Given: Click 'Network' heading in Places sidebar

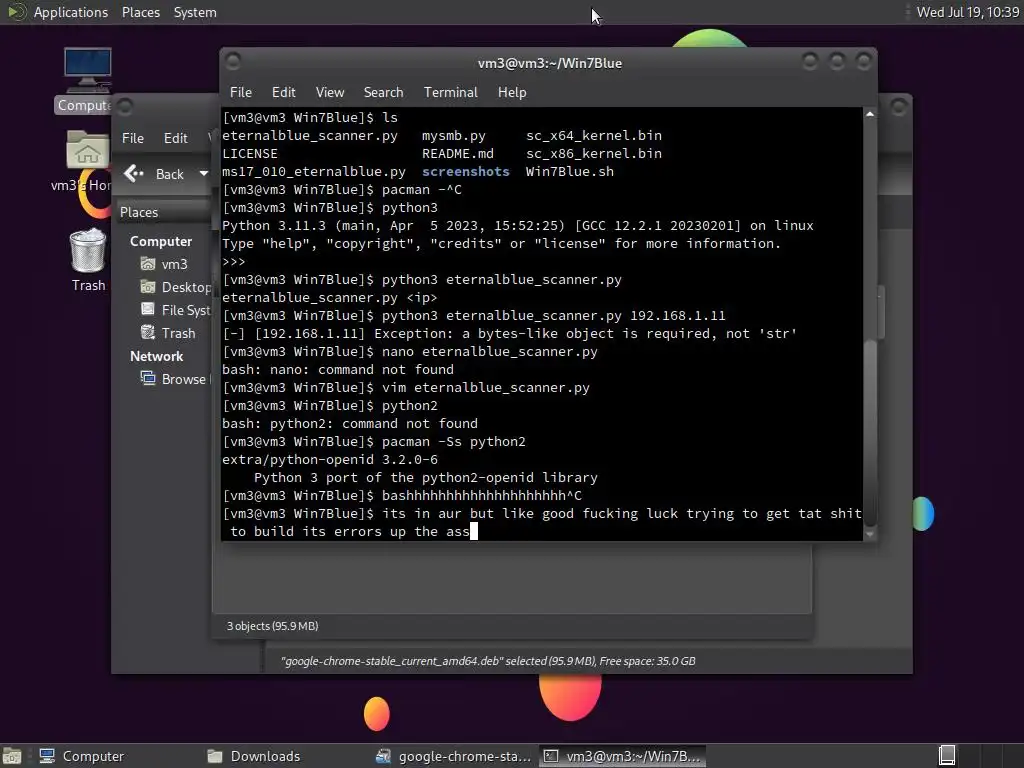Looking at the screenshot, I should coord(157,356).
